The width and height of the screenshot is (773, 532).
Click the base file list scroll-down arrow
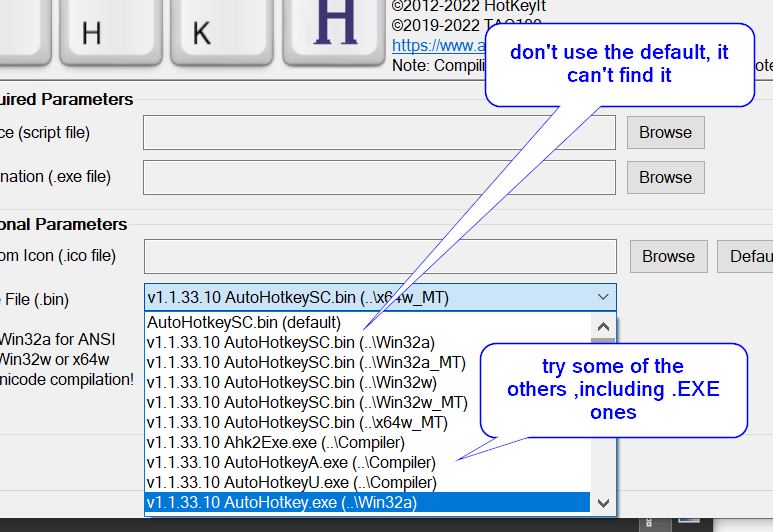(x=603, y=502)
